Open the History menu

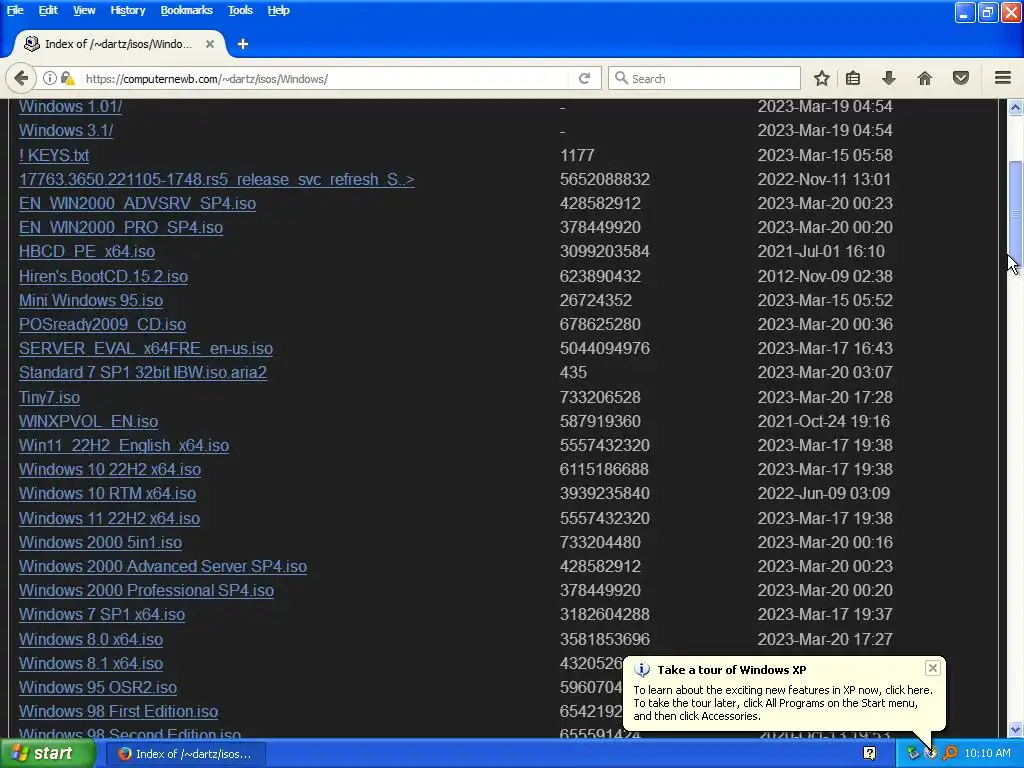click(128, 10)
